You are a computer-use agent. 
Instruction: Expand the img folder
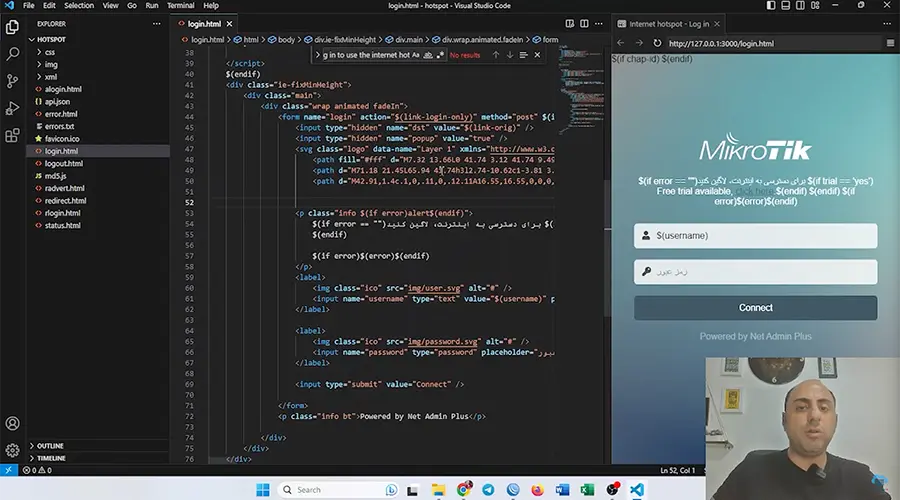point(98,64)
